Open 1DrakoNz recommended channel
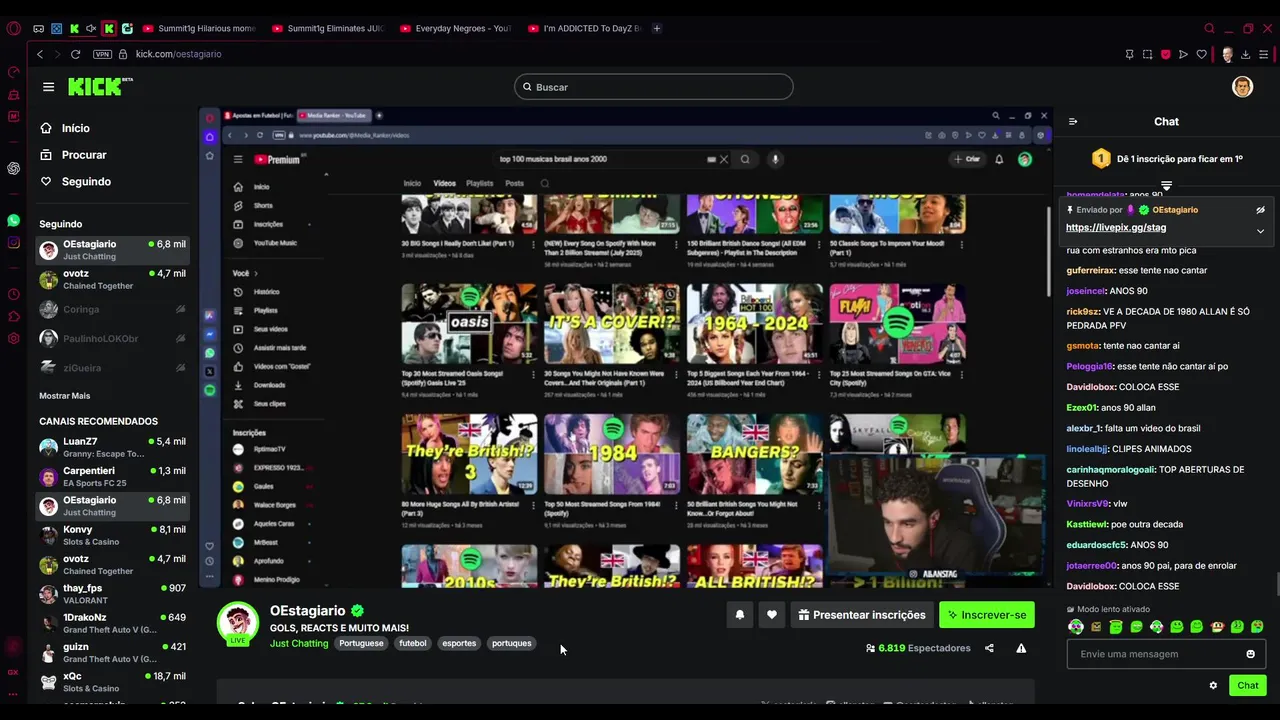The height and width of the screenshot is (720, 1280). [x=112, y=623]
